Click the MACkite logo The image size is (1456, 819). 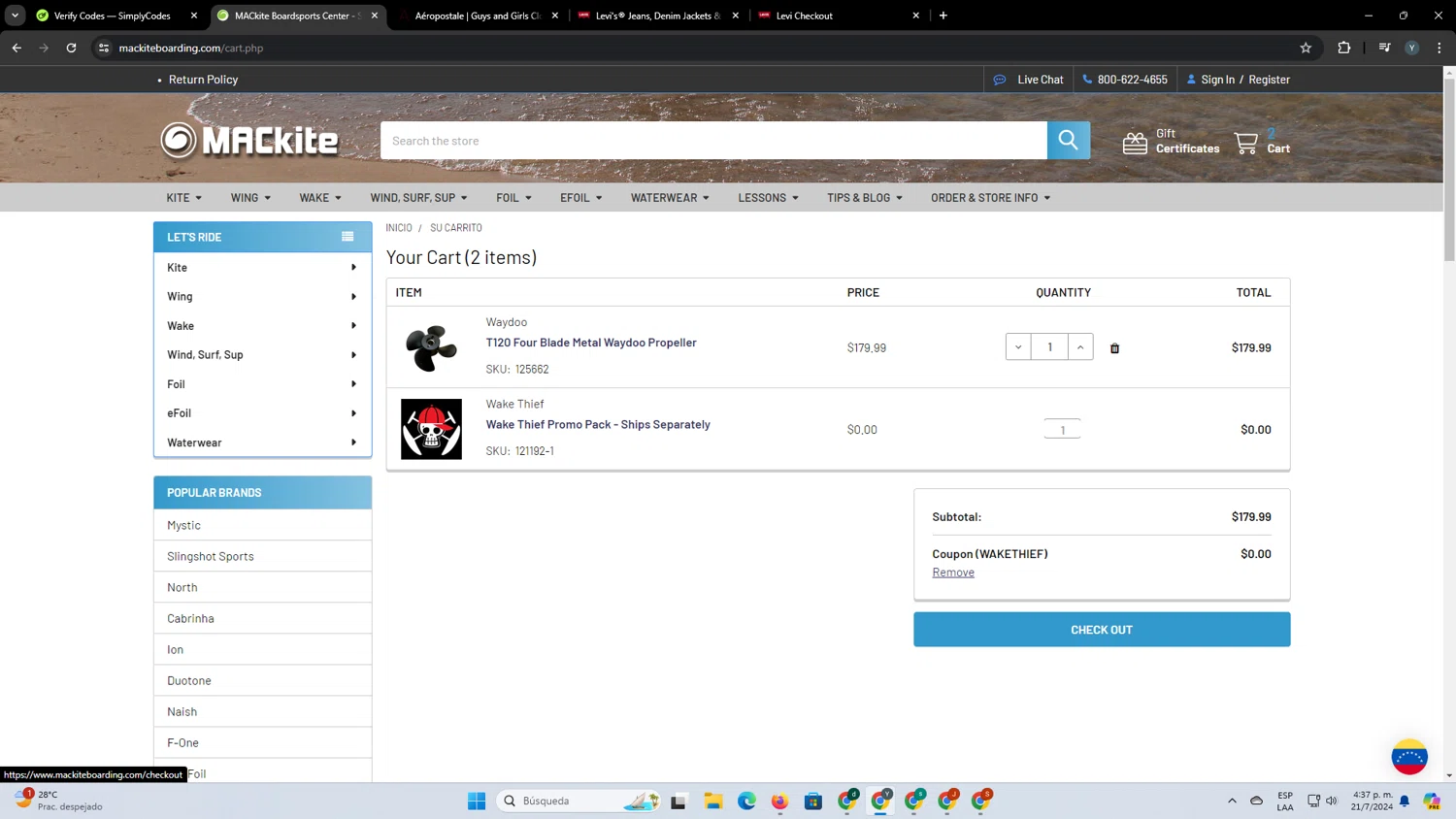(249, 141)
